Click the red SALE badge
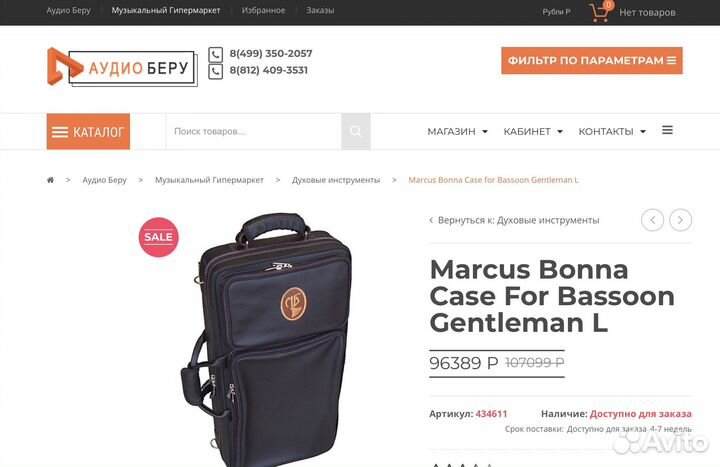720x467 pixels. tap(158, 237)
